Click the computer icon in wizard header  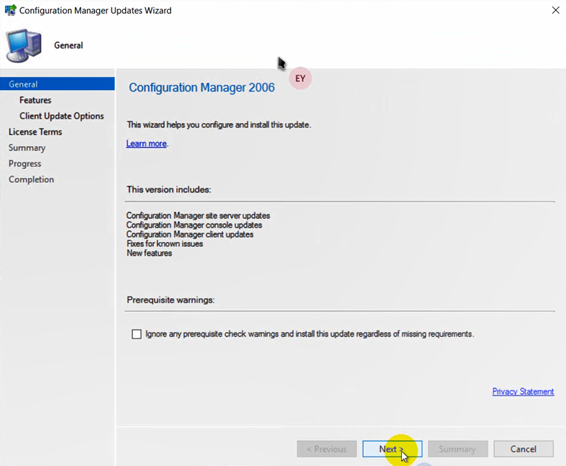[23, 45]
